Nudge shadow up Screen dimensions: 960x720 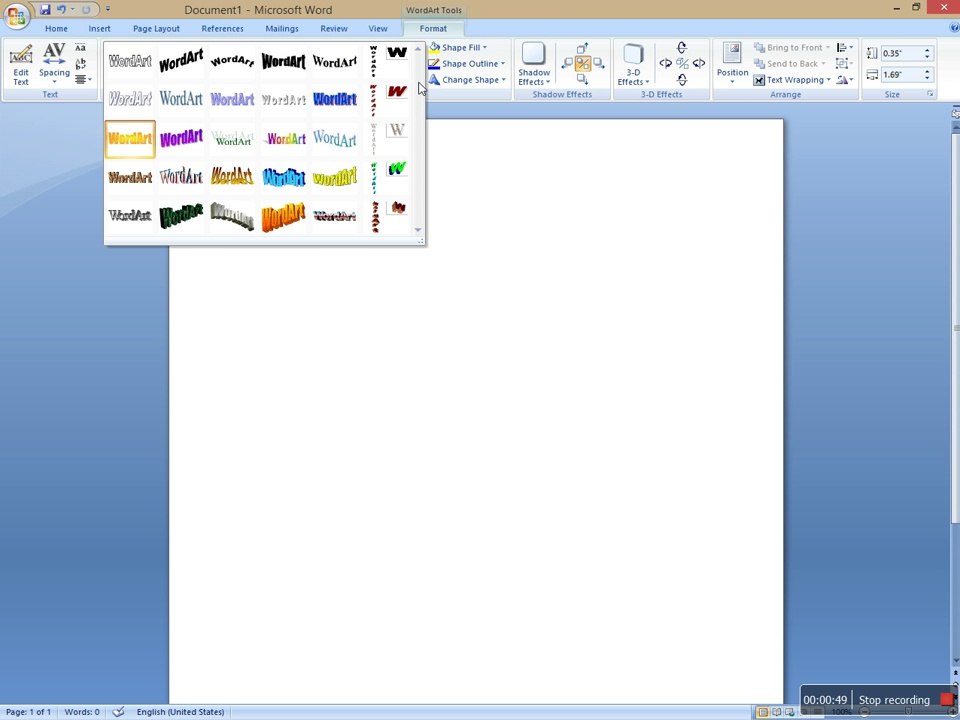(583, 48)
